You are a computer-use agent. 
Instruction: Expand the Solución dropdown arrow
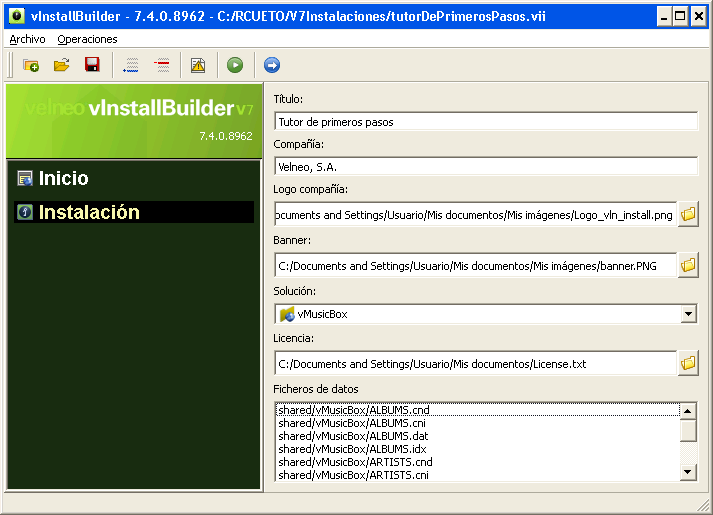click(x=688, y=314)
